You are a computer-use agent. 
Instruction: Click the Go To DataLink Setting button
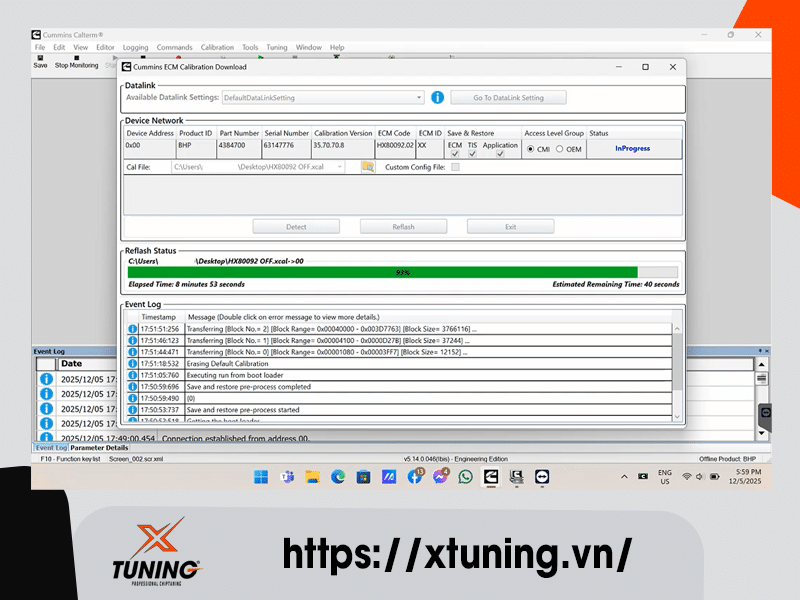pyautogui.click(x=508, y=98)
